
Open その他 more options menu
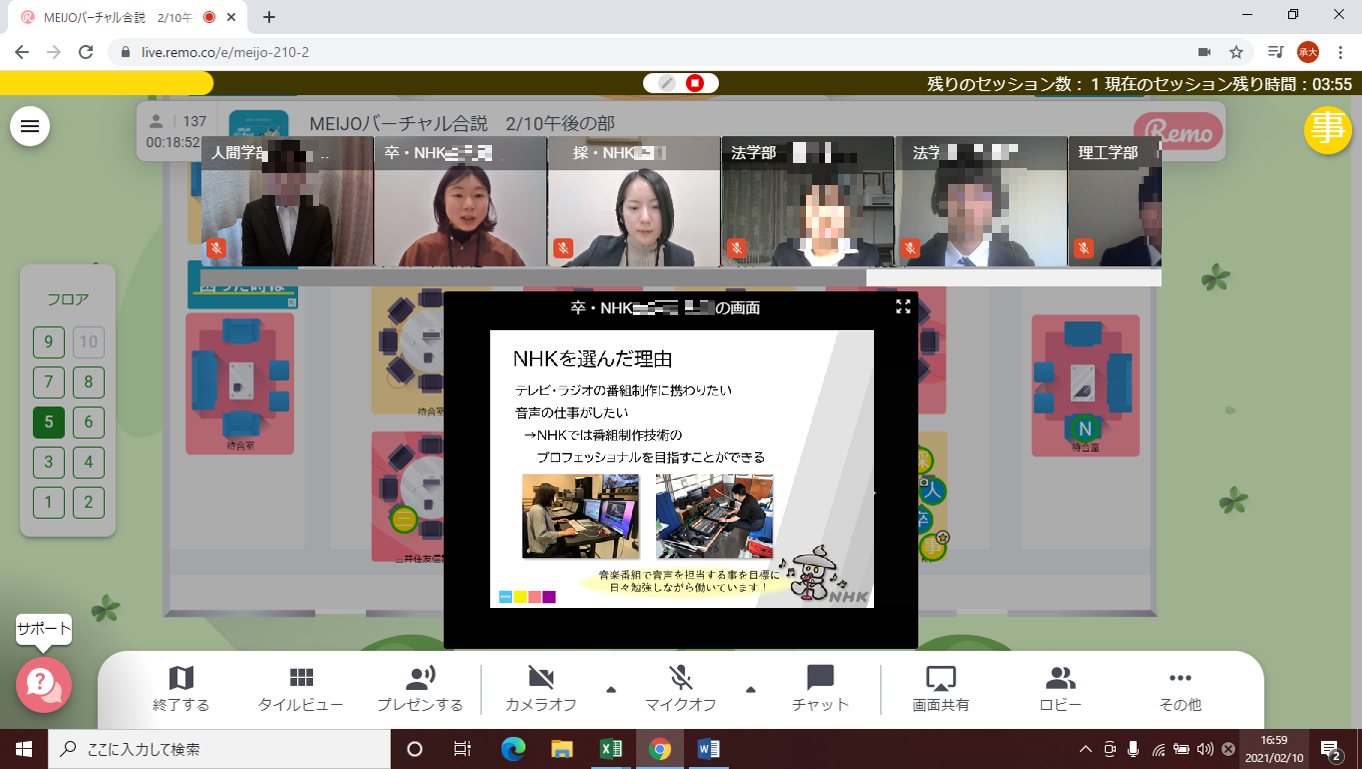click(1180, 689)
